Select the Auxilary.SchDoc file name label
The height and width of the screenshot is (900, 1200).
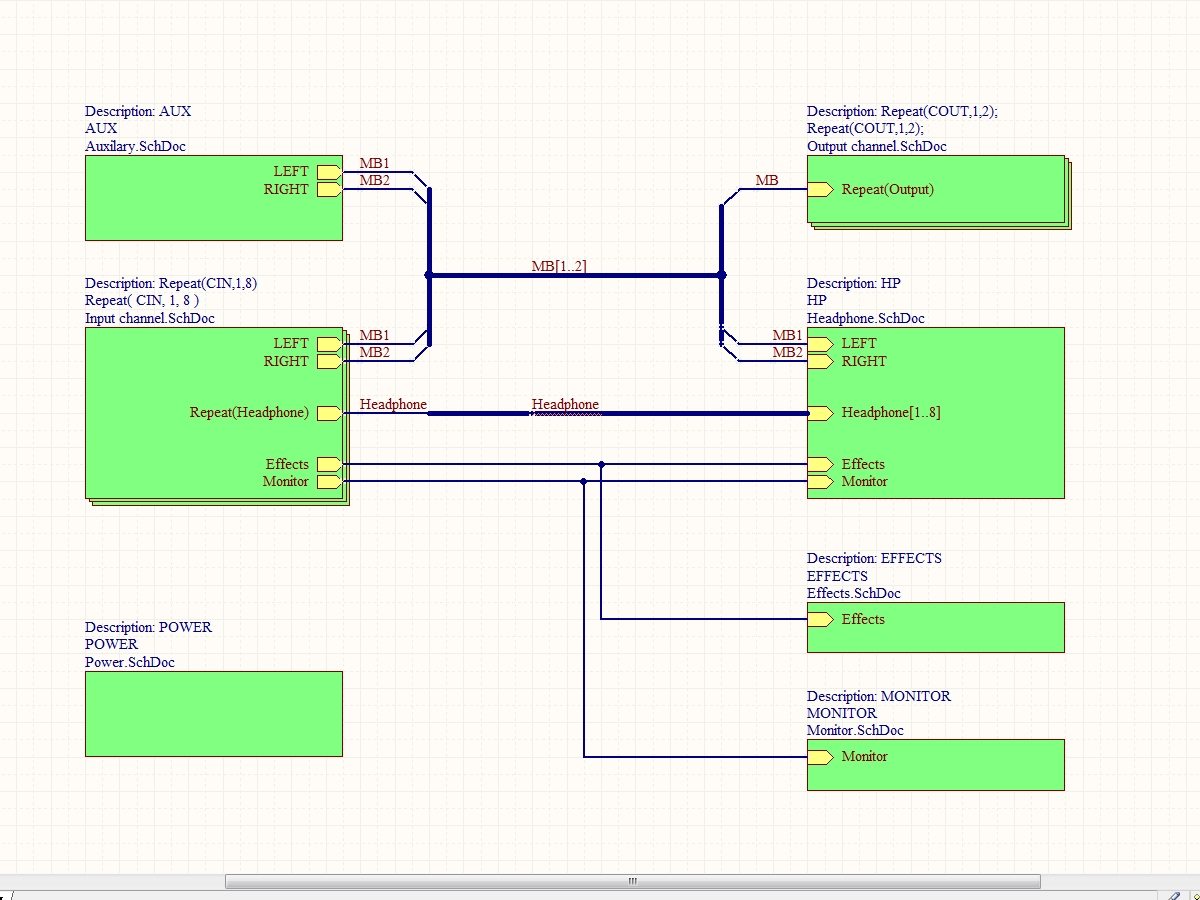135,146
